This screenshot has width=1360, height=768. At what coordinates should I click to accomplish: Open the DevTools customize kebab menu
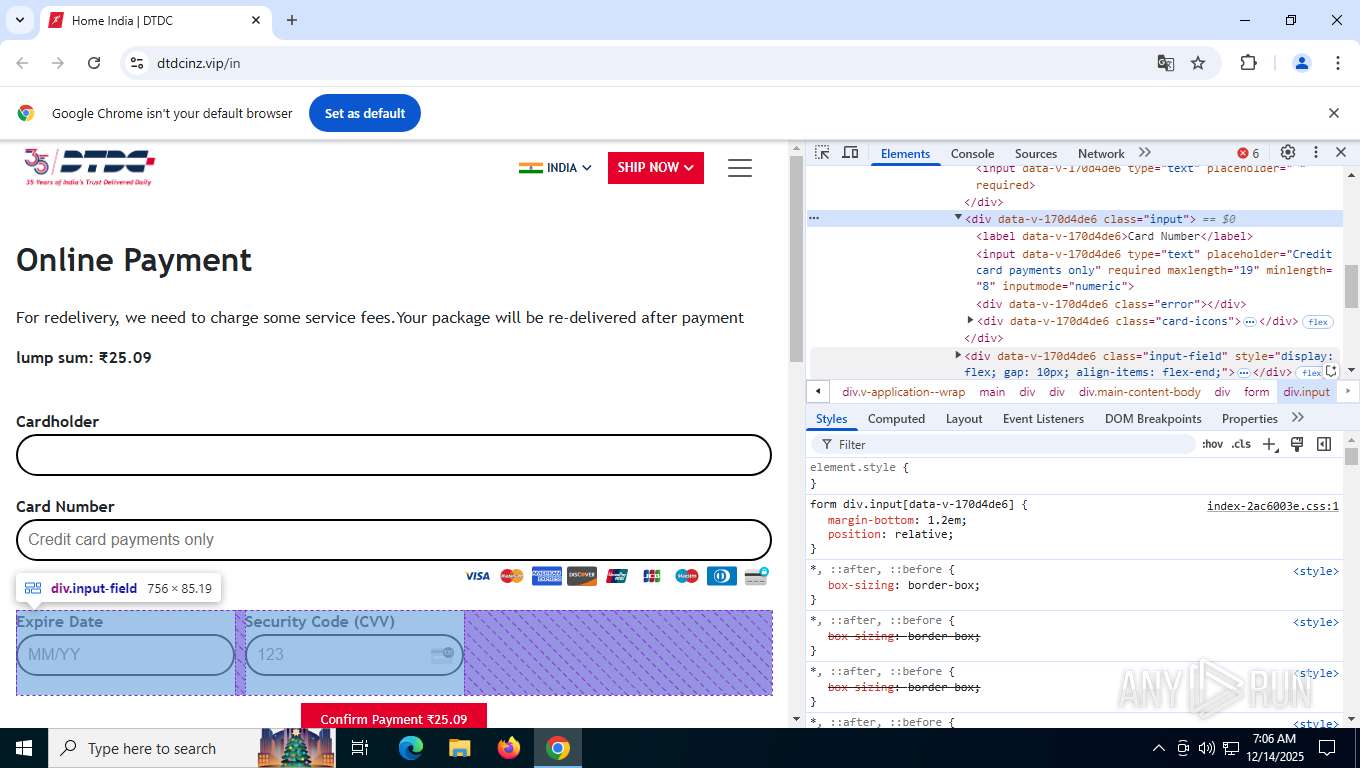pyautogui.click(x=1316, y=153)
